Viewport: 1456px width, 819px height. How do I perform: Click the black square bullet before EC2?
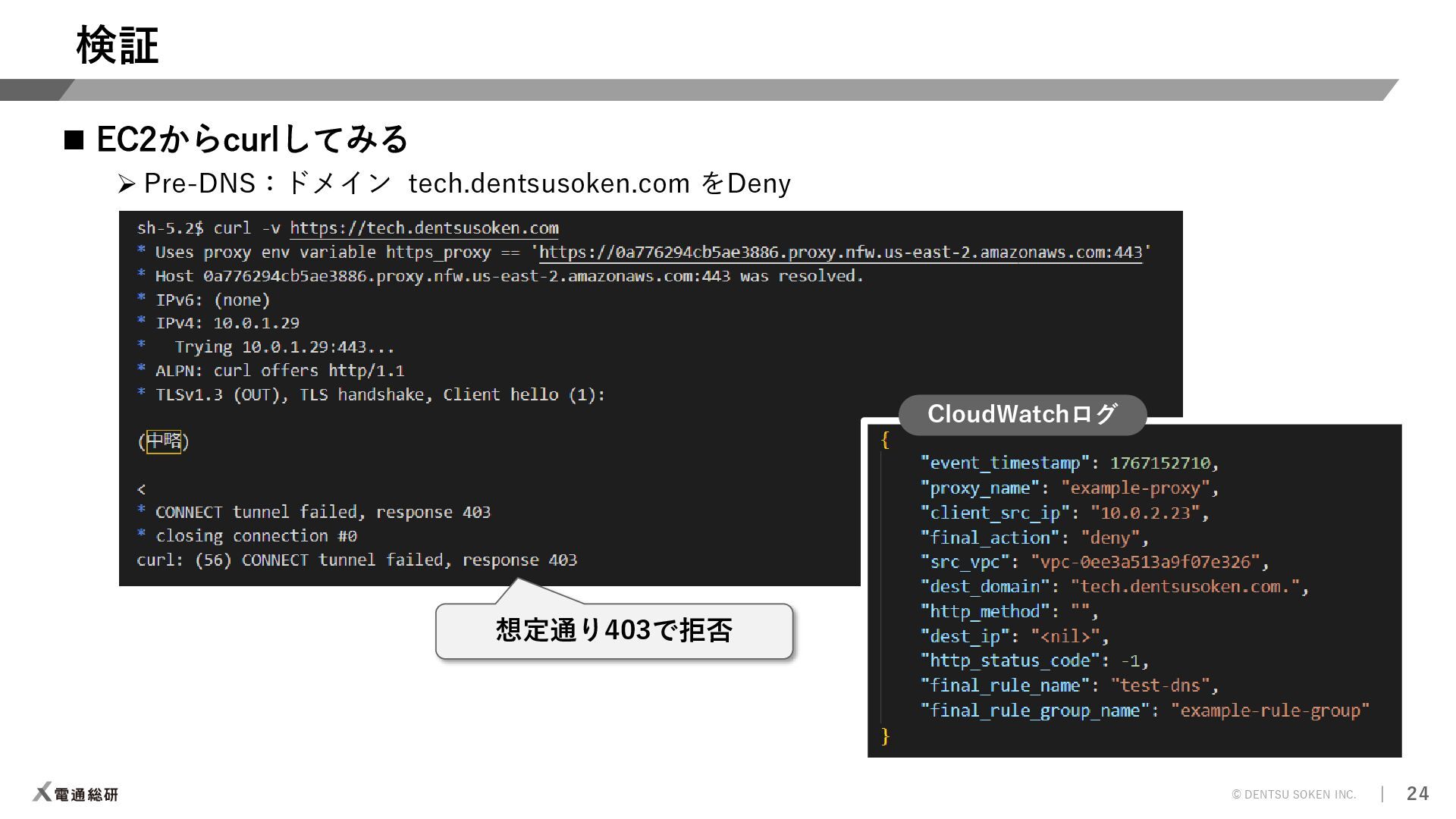point(74,140)
